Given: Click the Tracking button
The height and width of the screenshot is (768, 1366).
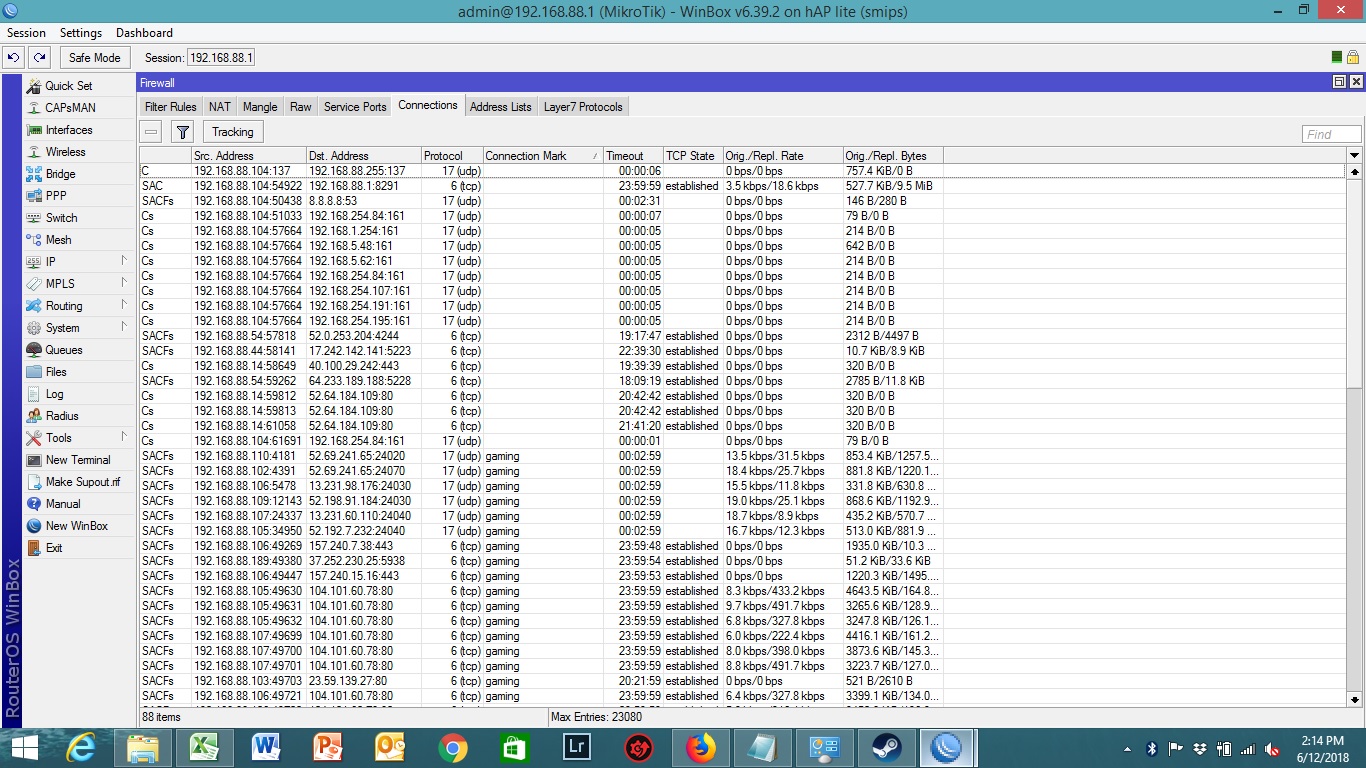Looking at the screenshot, I should pos(232,132).
